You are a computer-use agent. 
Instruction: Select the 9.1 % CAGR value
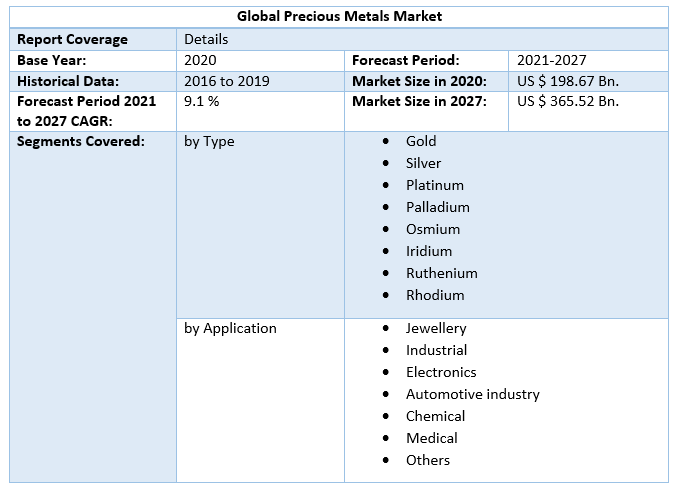pos(201,101)
